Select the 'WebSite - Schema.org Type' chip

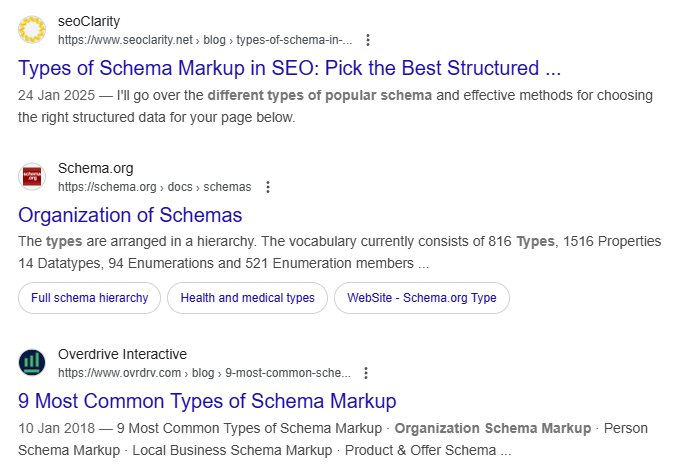tap(422, 298)
